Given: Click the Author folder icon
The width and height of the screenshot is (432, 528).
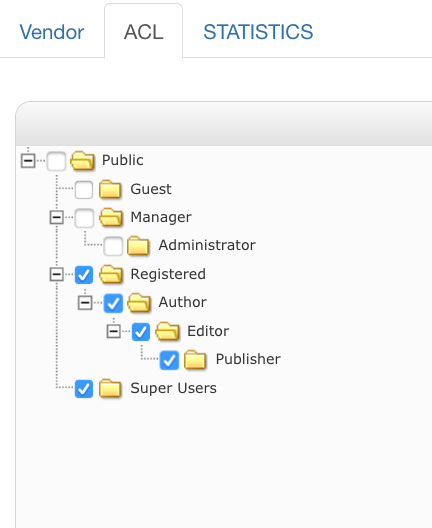Looking at the screenshot, I should click(139, 302).
